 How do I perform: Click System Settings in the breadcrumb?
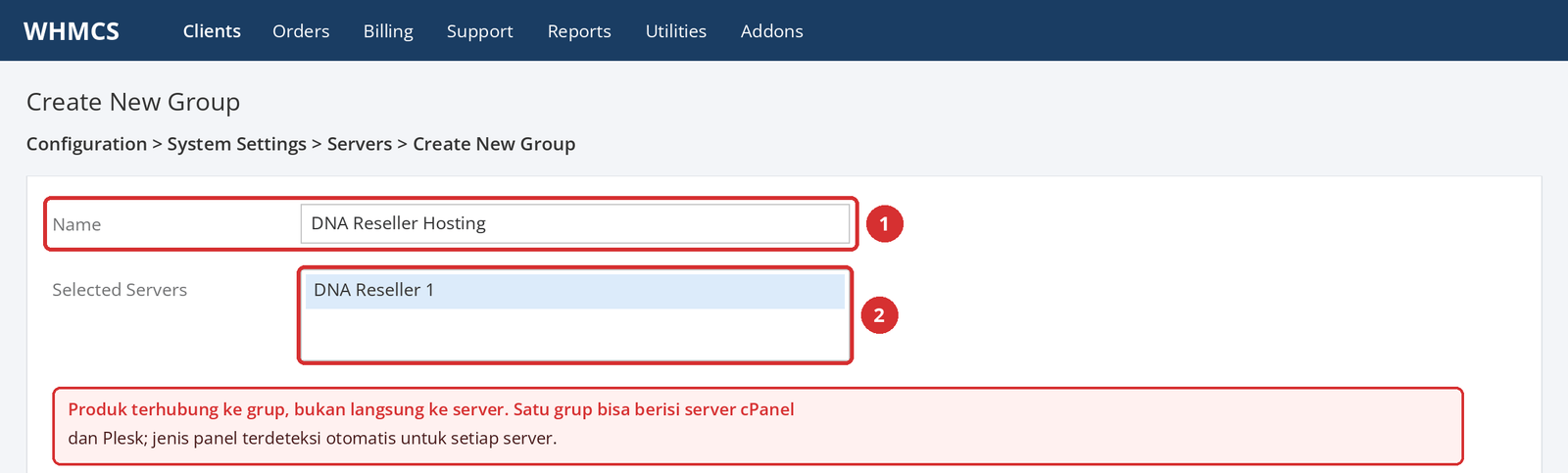(x=237, y=144)
